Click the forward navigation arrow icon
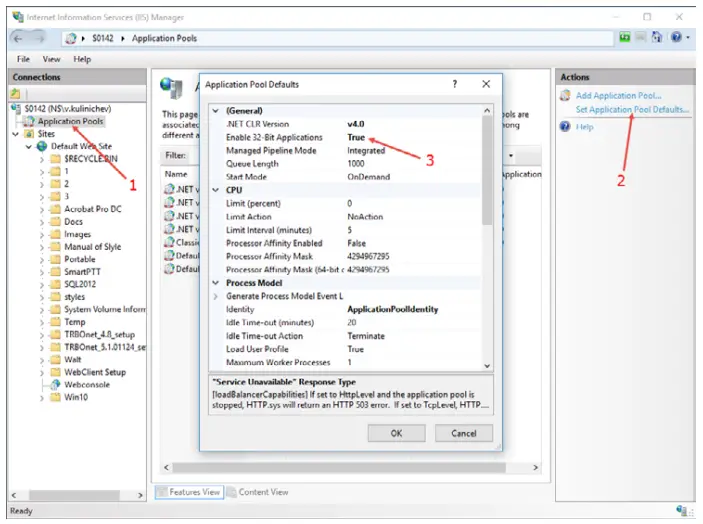703x524 pixels. tap(40, 39)
